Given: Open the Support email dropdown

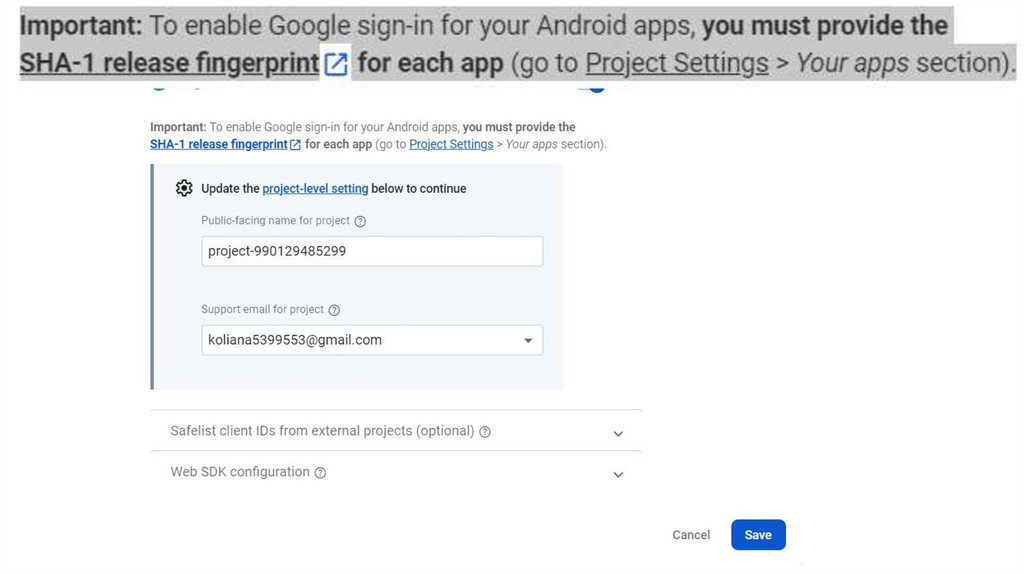Looking at the screenshot, I should coord(528,341).
